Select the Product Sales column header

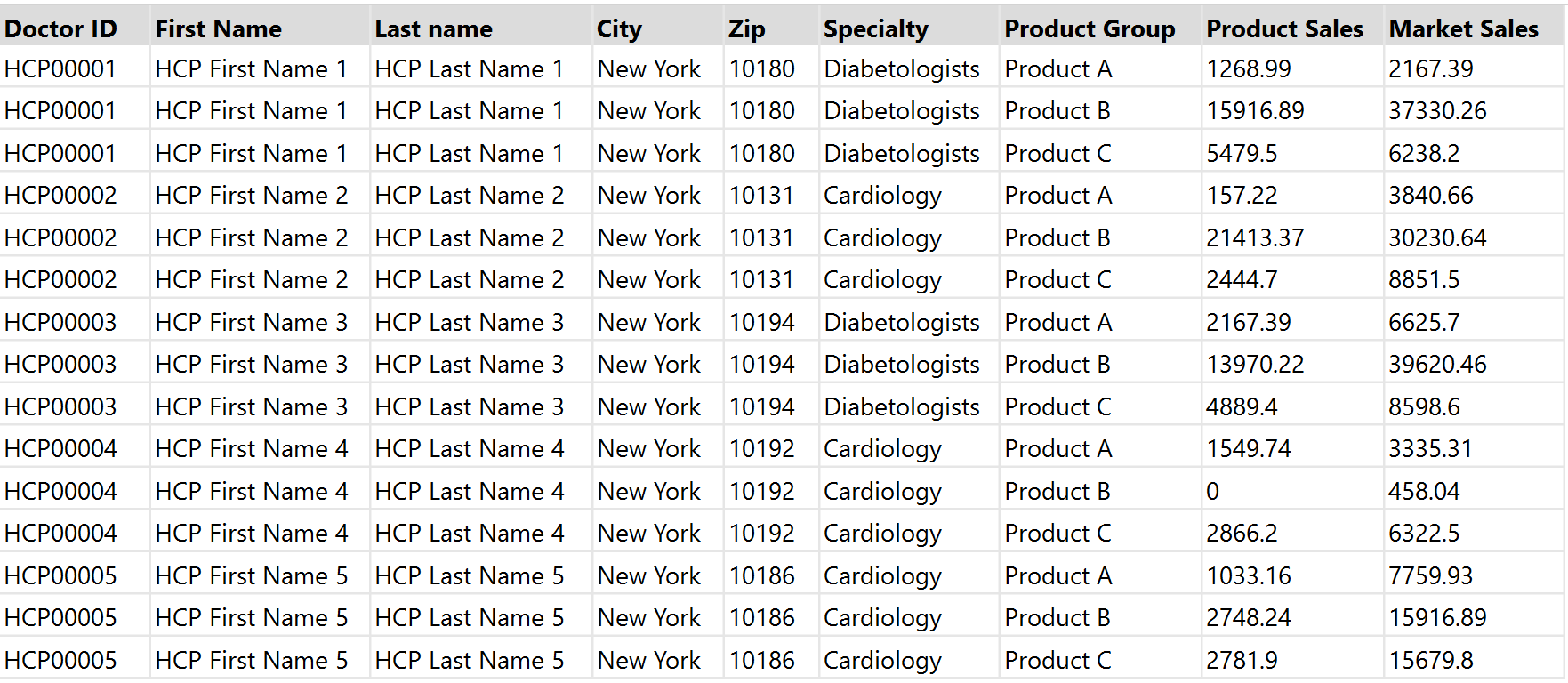click(x=1284, y=28)
